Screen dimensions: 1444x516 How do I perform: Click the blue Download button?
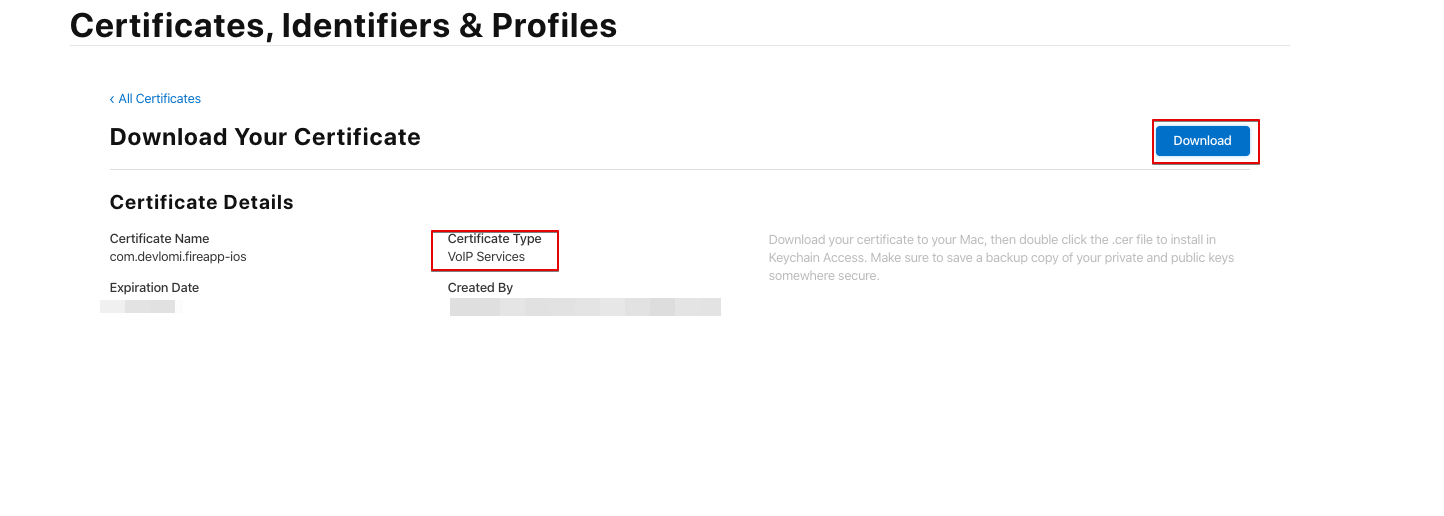(1202, 141)
